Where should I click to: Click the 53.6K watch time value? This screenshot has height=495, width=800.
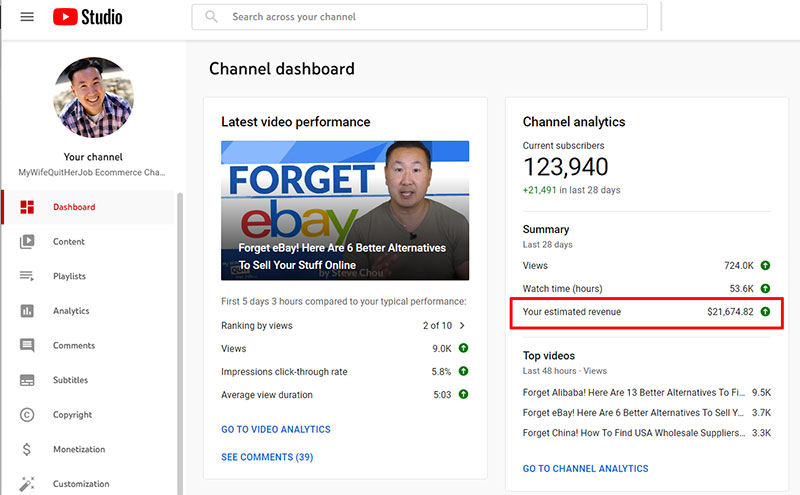click(x=741, y=288)
